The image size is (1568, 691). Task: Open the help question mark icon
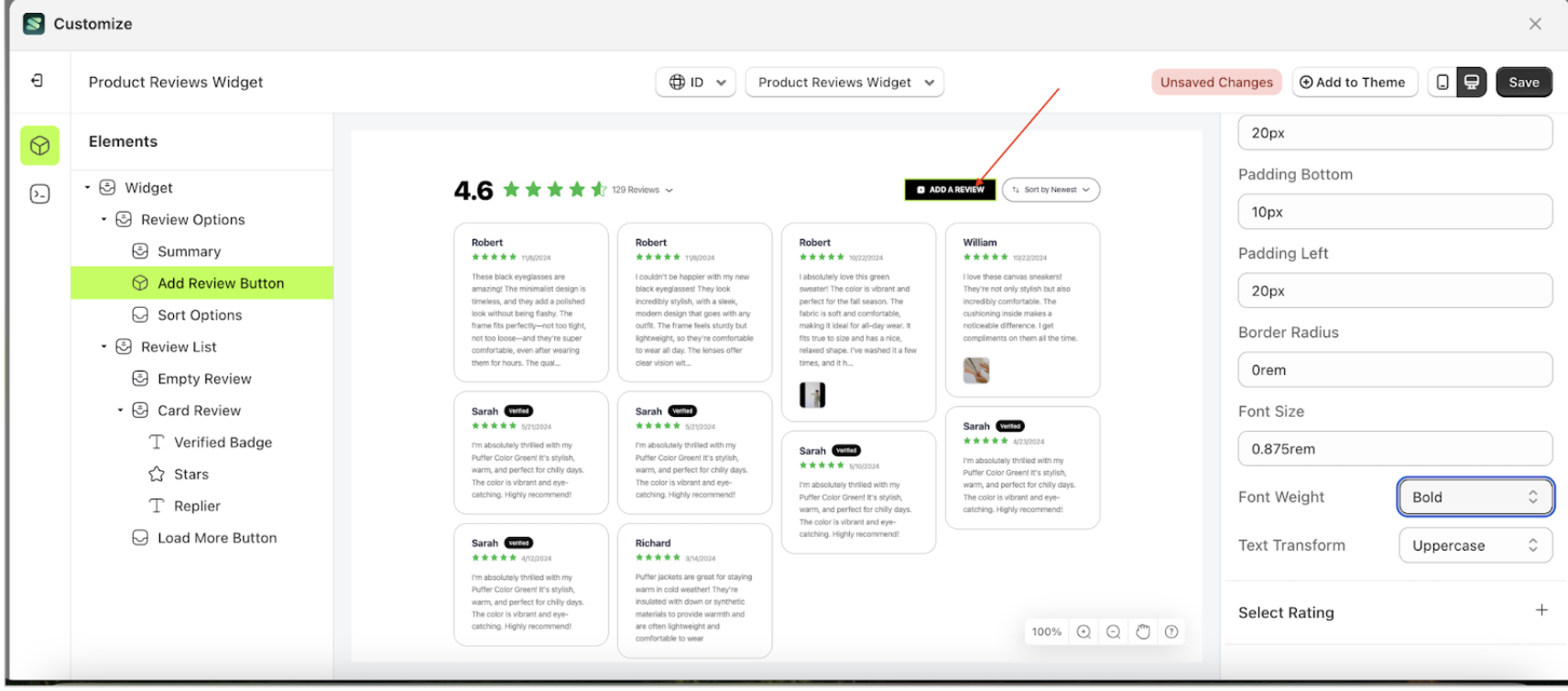pos(1171,631)
